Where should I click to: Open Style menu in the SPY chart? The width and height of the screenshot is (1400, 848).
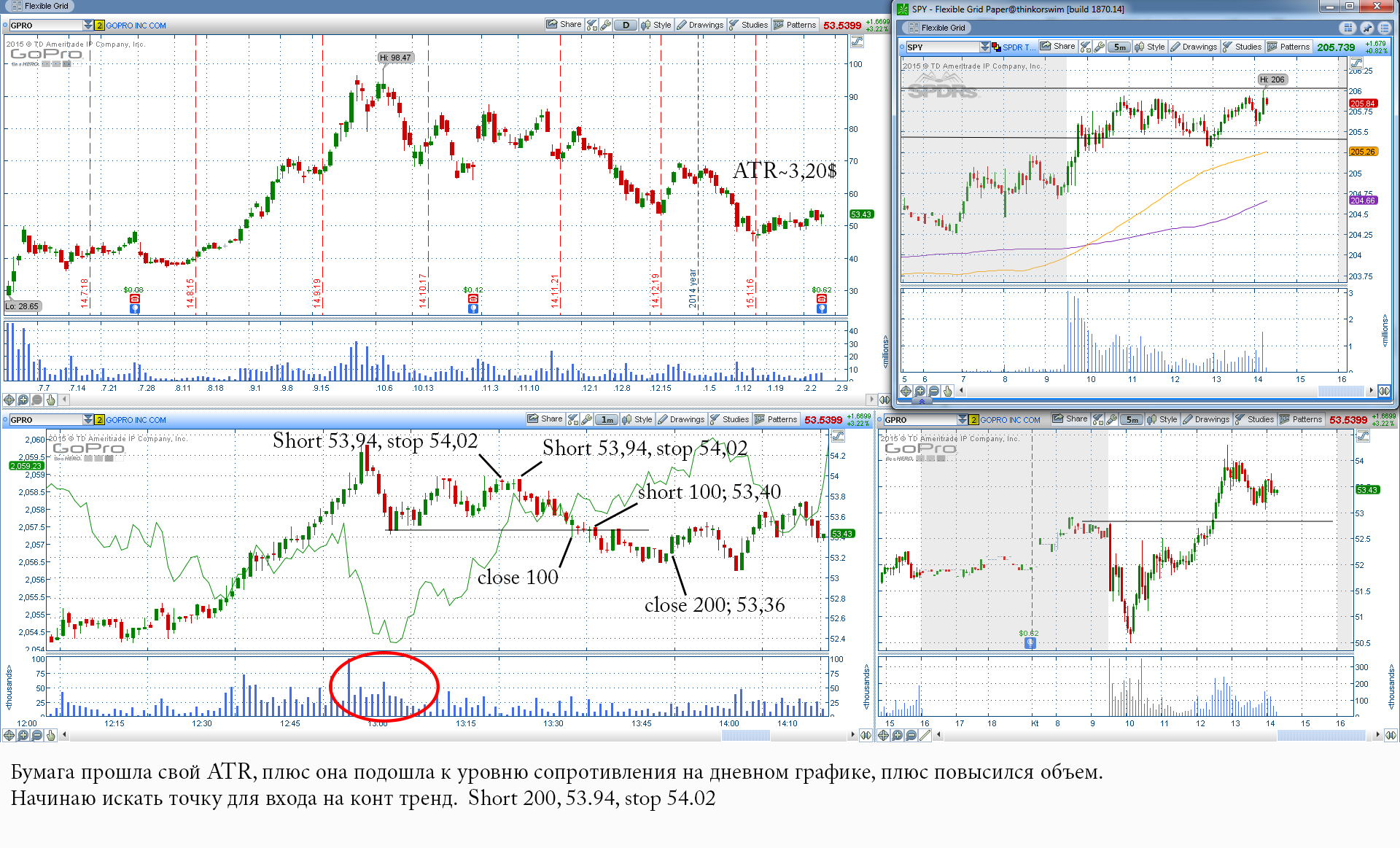coord(1150,47)
